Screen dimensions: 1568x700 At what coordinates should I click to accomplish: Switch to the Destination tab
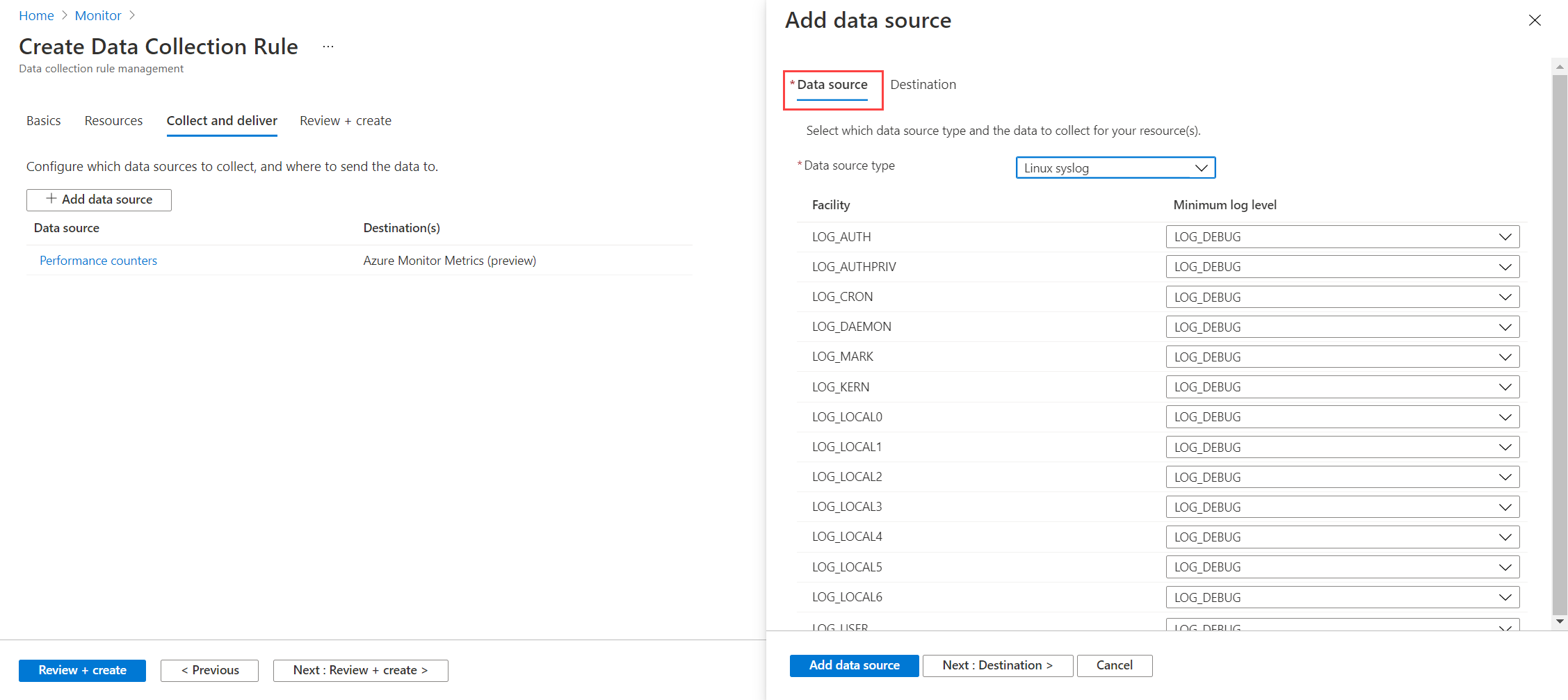tap(923, 84)
